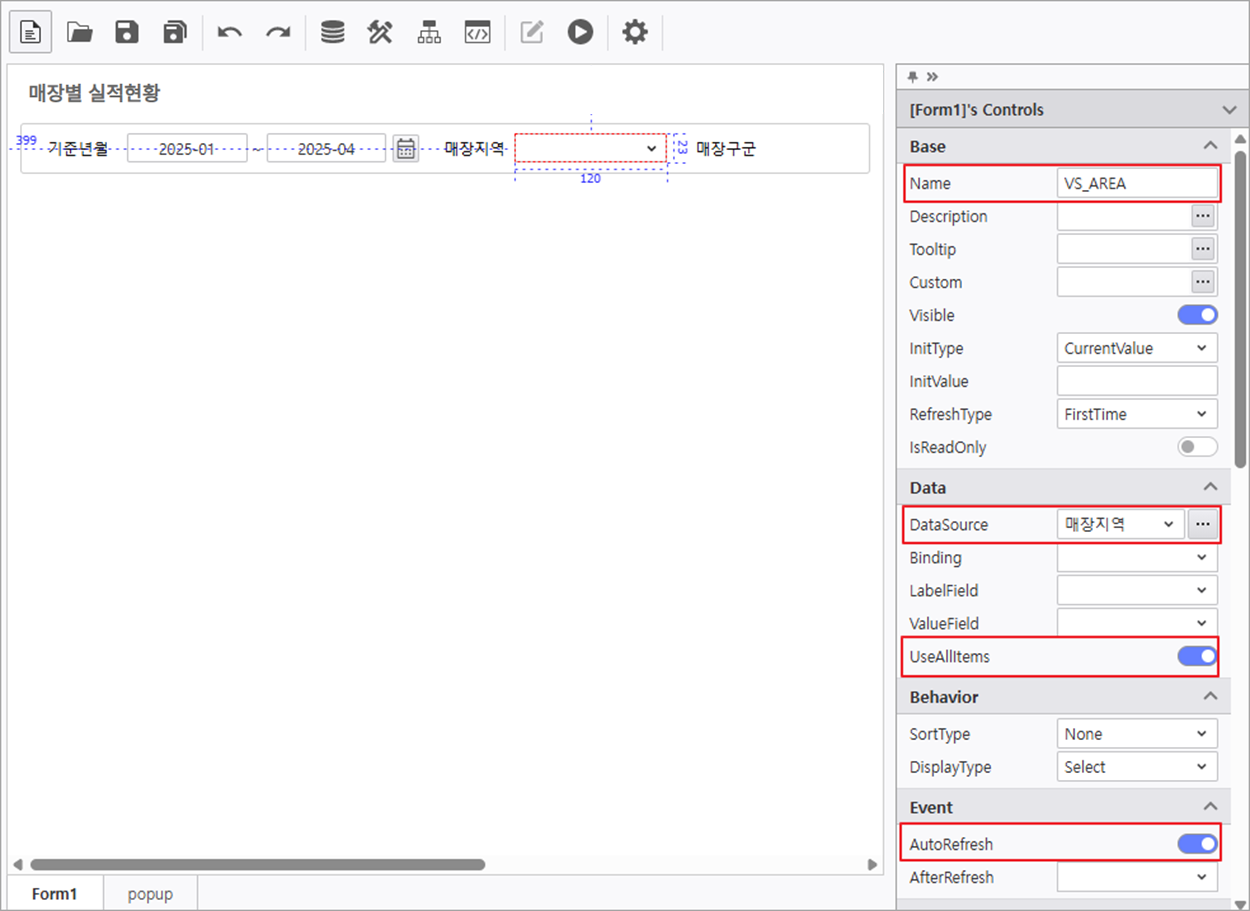Click the new document icon in toolbar

31,32
